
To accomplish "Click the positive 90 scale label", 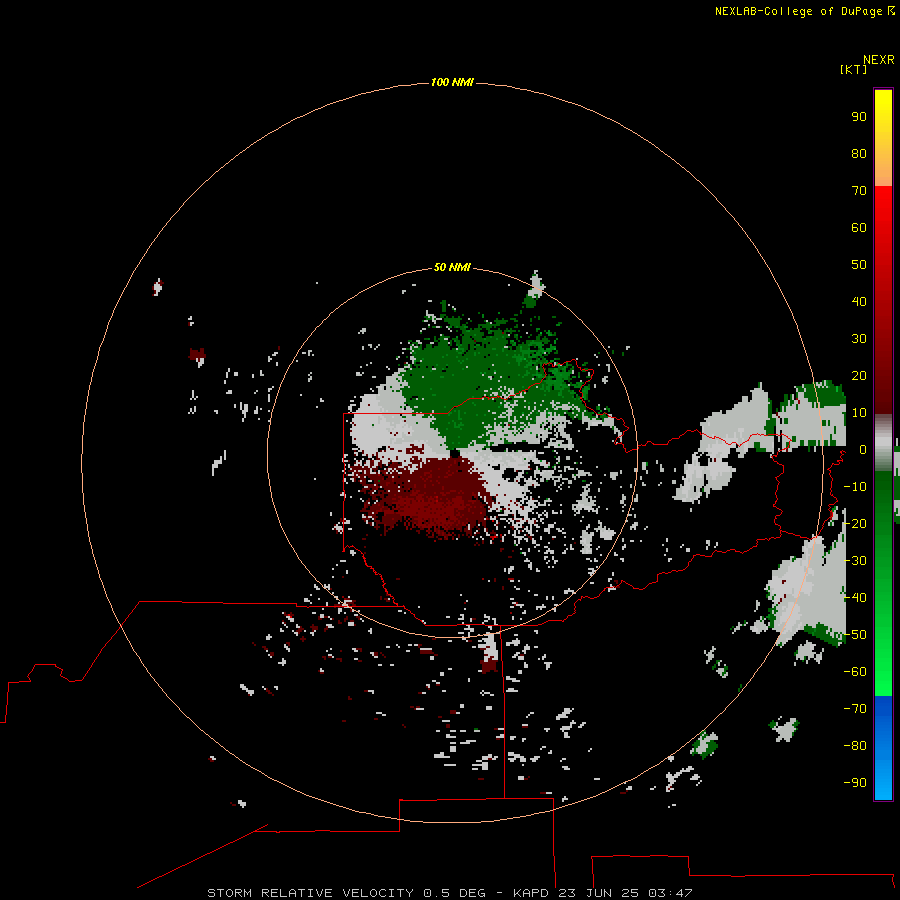I will point(859,117).
